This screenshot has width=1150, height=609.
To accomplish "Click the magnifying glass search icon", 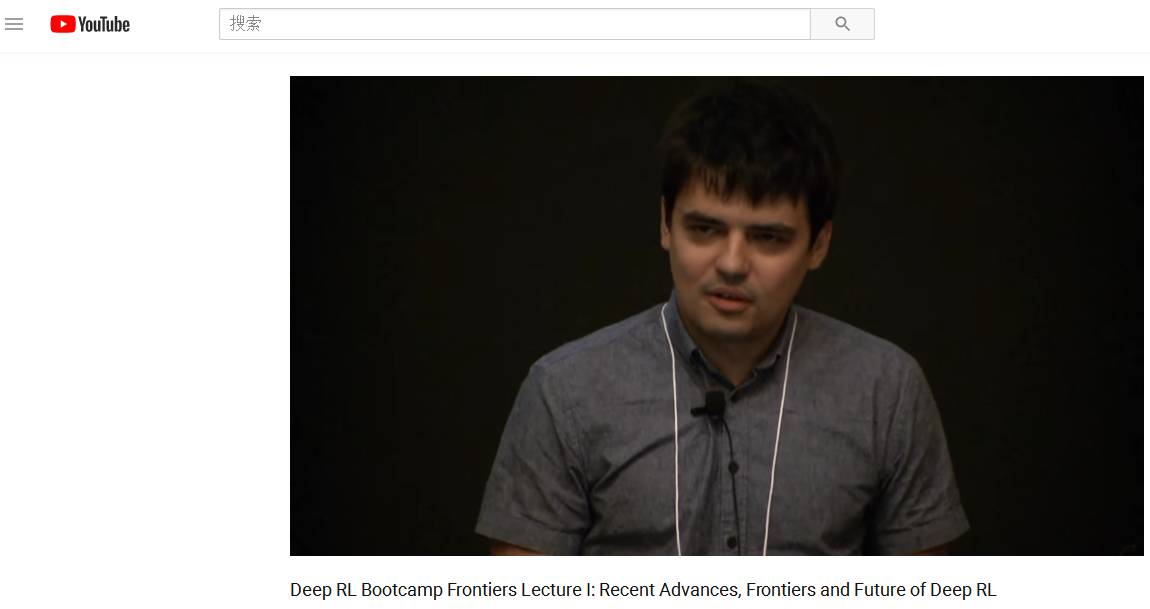I will point(842,24).
